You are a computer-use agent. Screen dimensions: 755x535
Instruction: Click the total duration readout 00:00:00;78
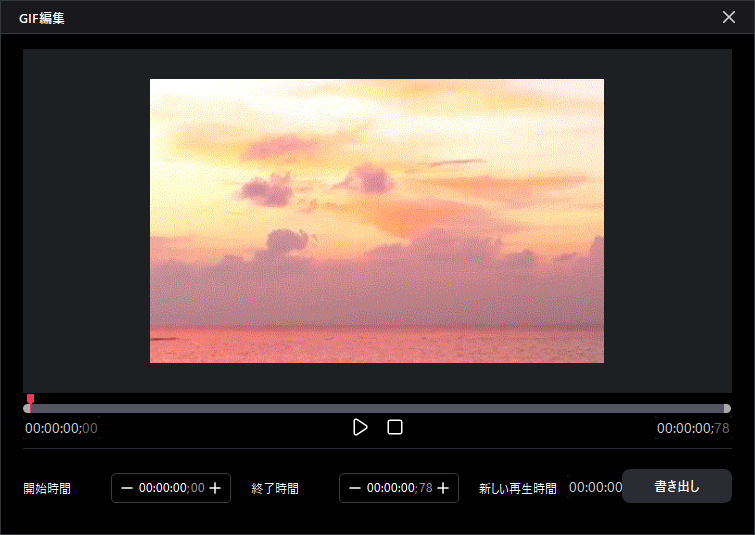click(x=692, y=428)
